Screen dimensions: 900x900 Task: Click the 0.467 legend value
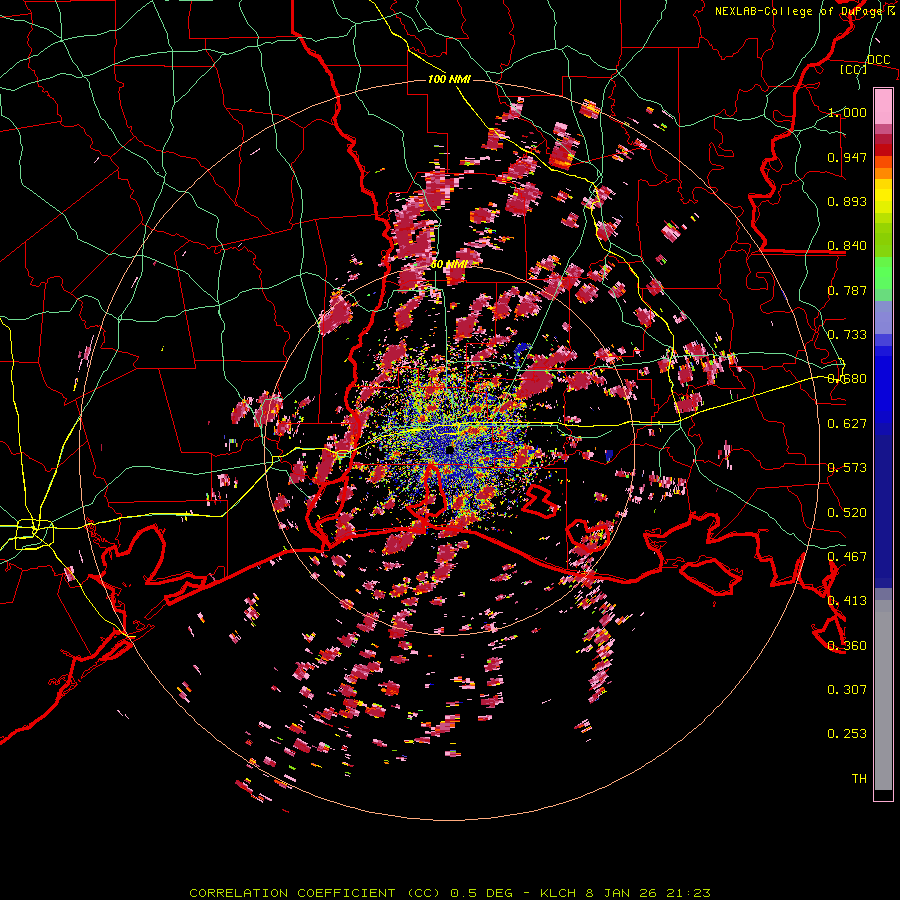pyautogui.click(x=847, y=557)
